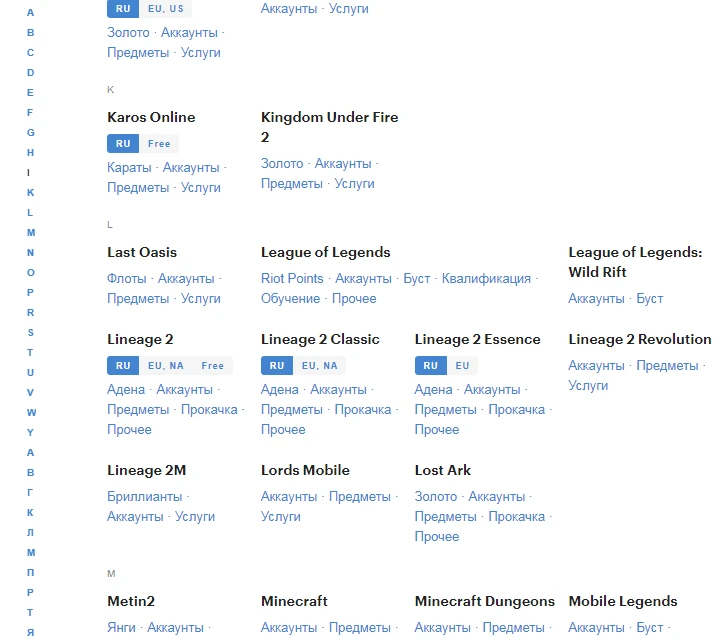Open Riot Points under League of Legends
Viewport: 728px width, 639px height.
coord(292,278)
